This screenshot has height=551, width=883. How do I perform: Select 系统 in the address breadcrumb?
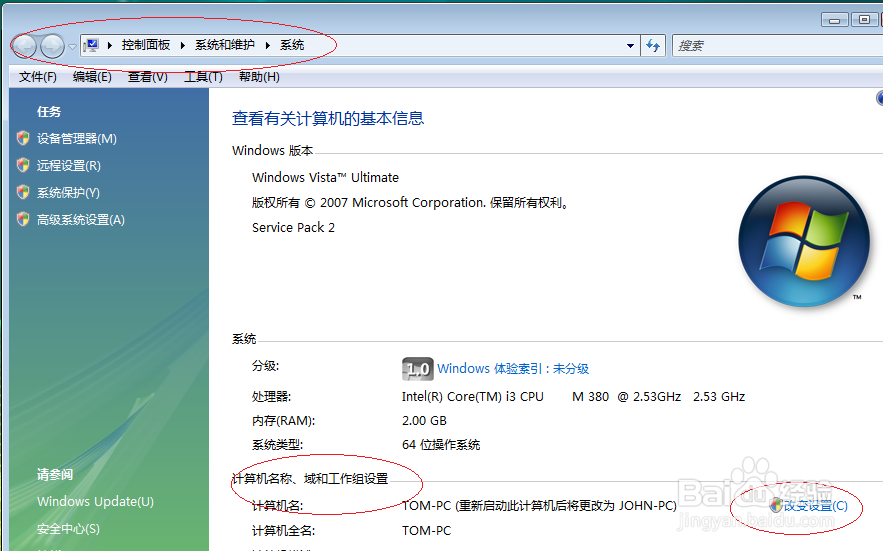pyautogui.click(x=292, y=45)
